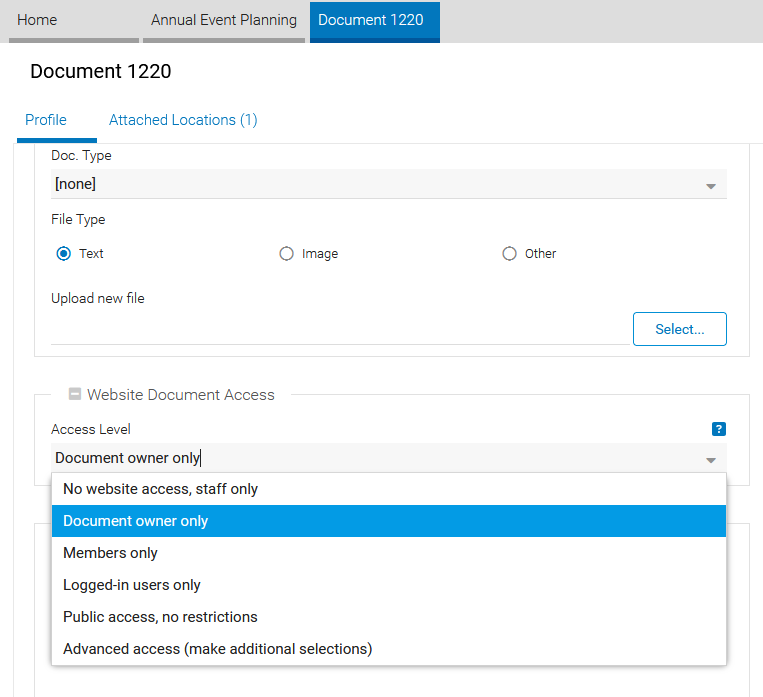The height and width of the screenshot is (697, 763).
Task: Switch to the Annual Event Planning tab
Action: [224, 21]
